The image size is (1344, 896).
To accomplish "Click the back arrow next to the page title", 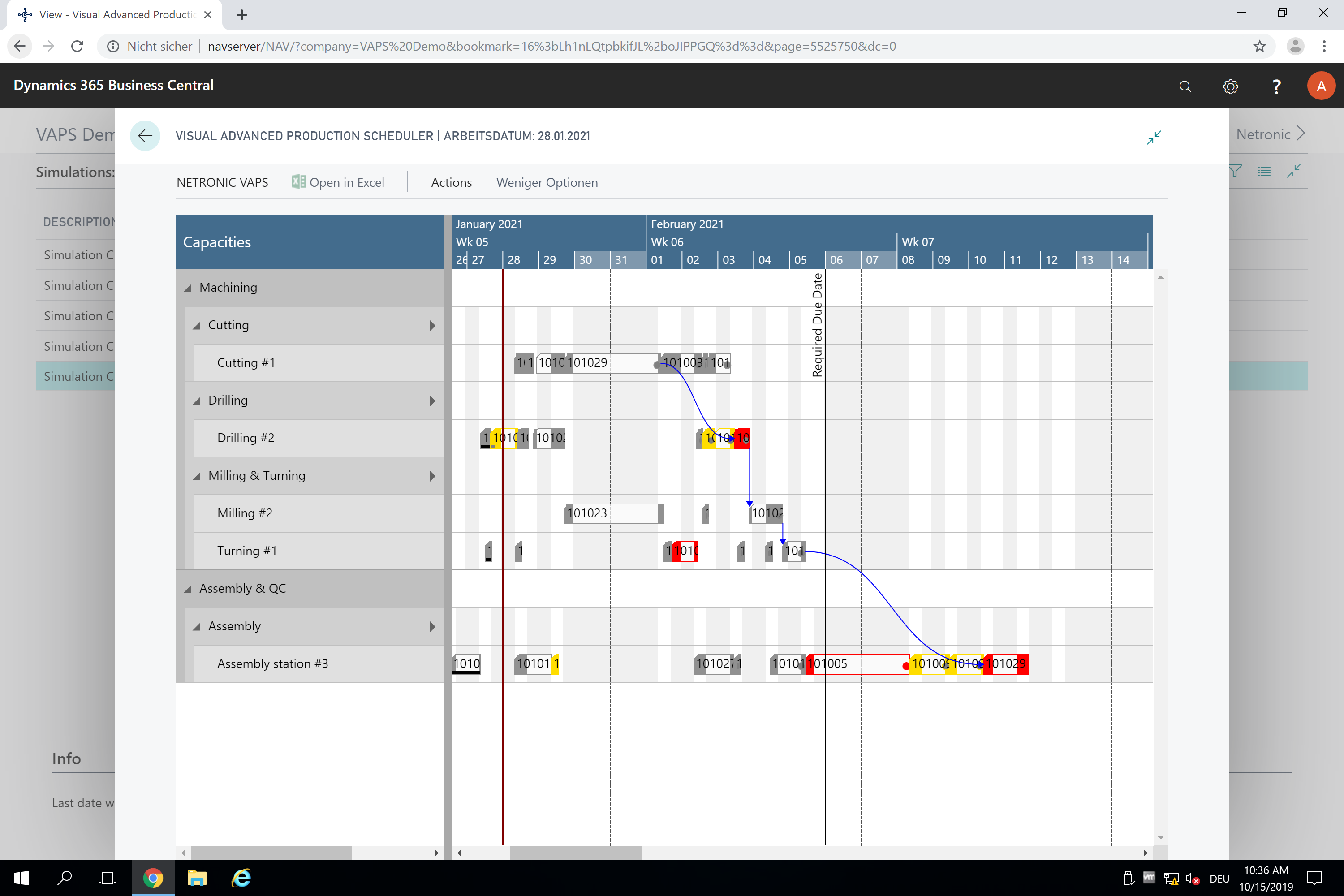I will pos(145,136).
